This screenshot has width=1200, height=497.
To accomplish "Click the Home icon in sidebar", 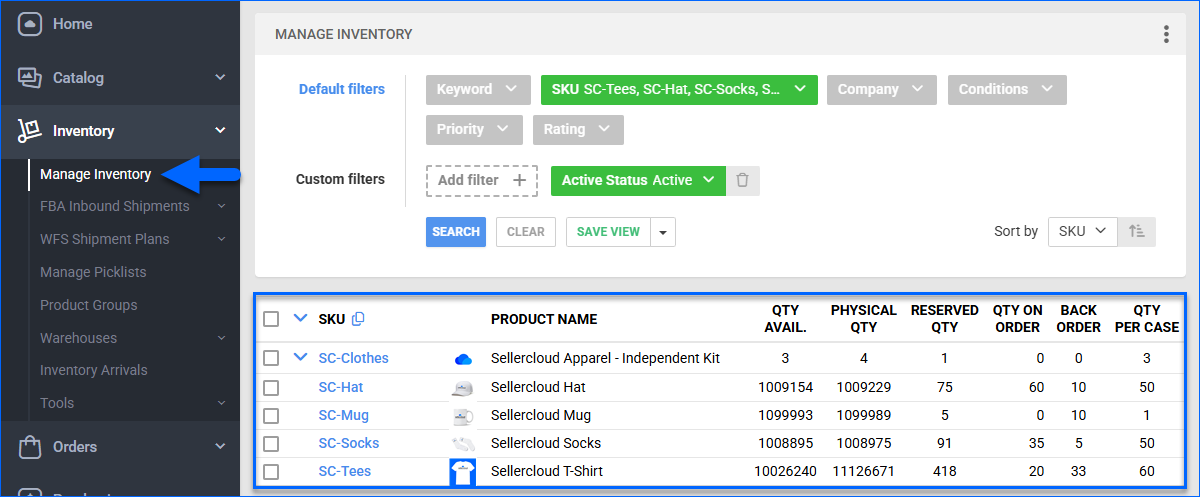I will (30, 24).
